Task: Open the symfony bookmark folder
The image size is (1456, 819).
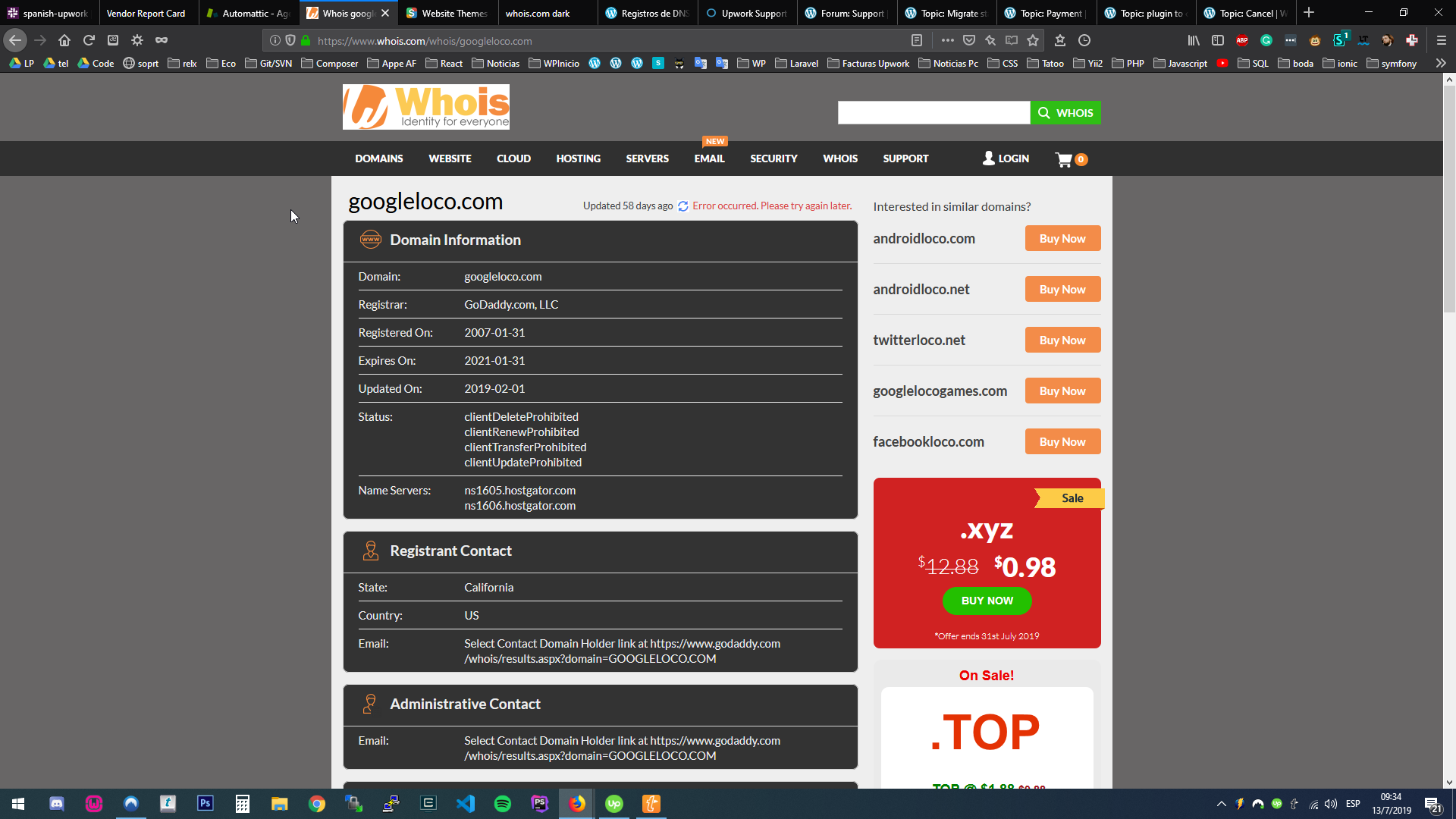Action: (x=1392, y=63)
